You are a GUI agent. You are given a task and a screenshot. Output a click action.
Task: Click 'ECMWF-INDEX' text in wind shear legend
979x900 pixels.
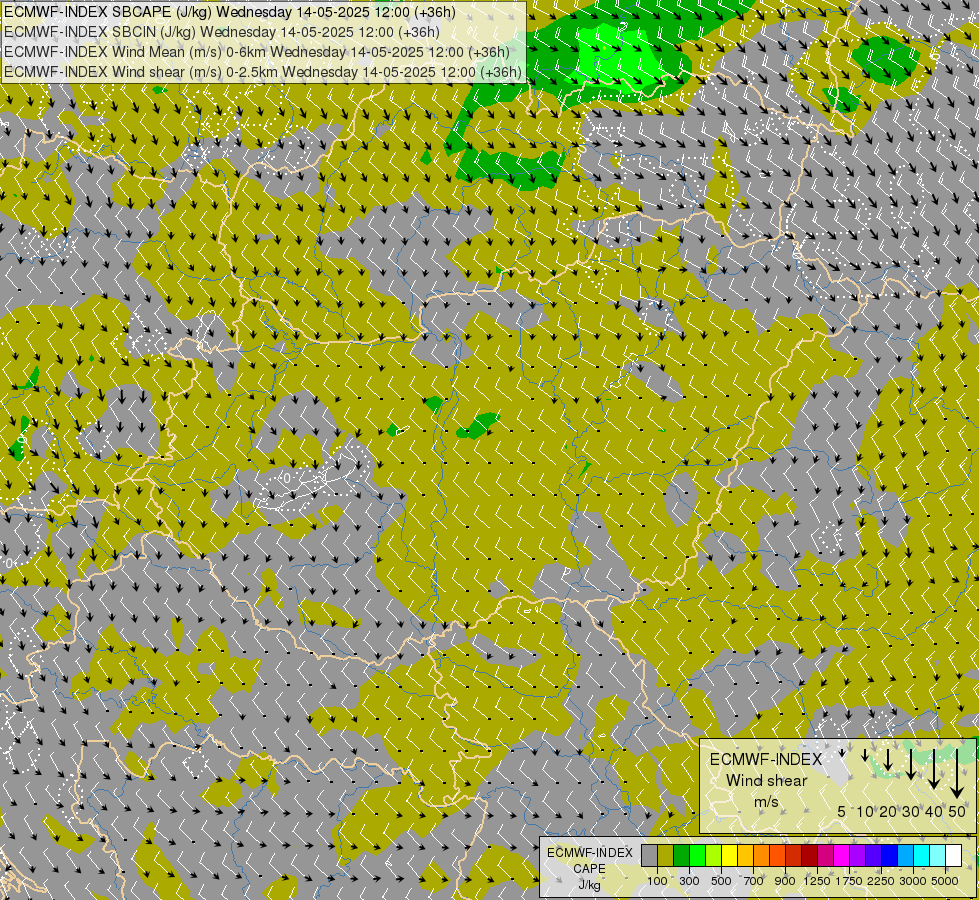pyautogui.click(x=766, y=759)
